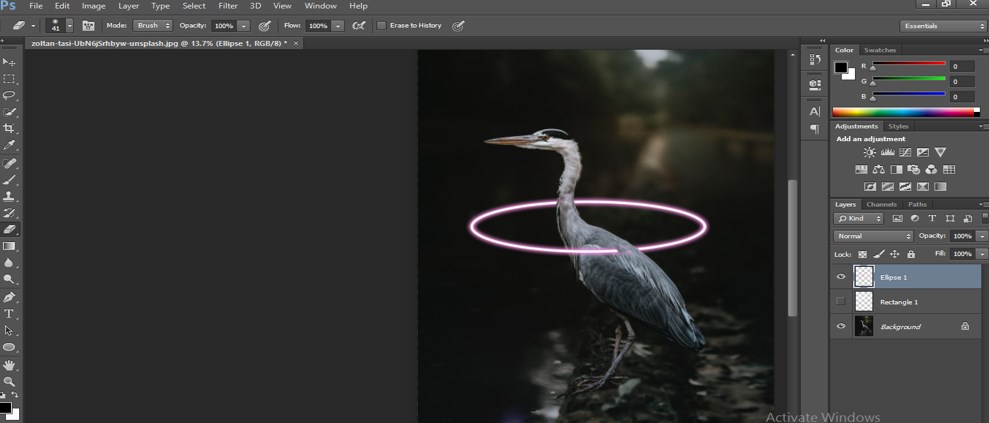Select the Gradient tool
989x423 pixels.
[9, 246]
